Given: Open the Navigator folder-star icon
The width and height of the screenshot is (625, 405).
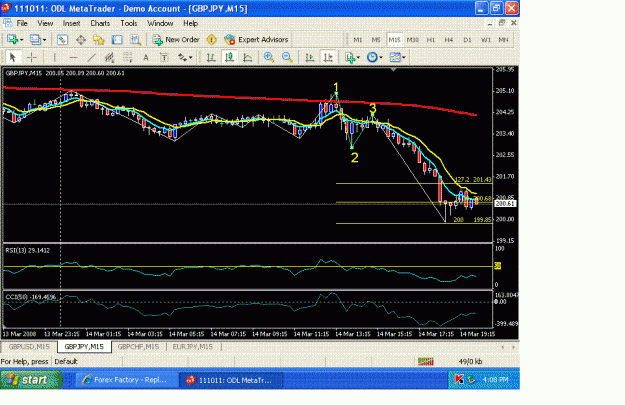Looking at the screenshot, I should 98,39.
